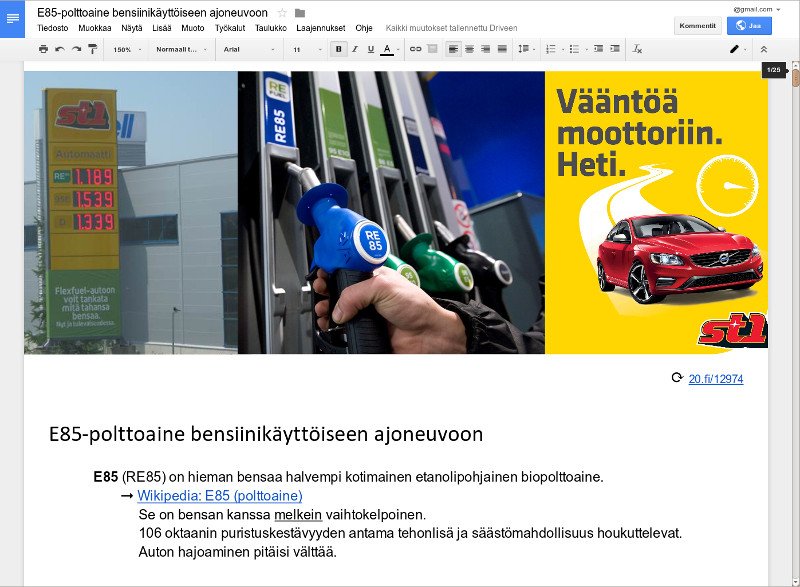Click the paint format roller icon
Viewport: 800px width, 587px height.
pyautogui.click(x=93, y=49)
